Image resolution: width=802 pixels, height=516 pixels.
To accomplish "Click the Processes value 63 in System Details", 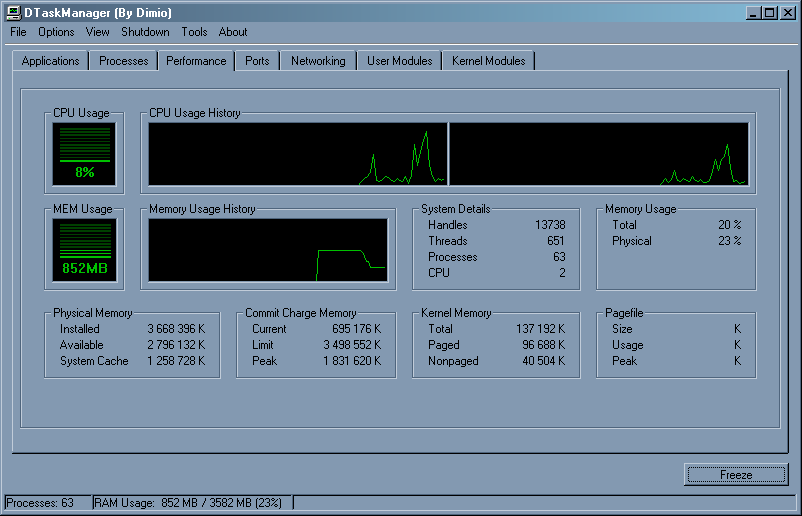I will coord(559,257).
